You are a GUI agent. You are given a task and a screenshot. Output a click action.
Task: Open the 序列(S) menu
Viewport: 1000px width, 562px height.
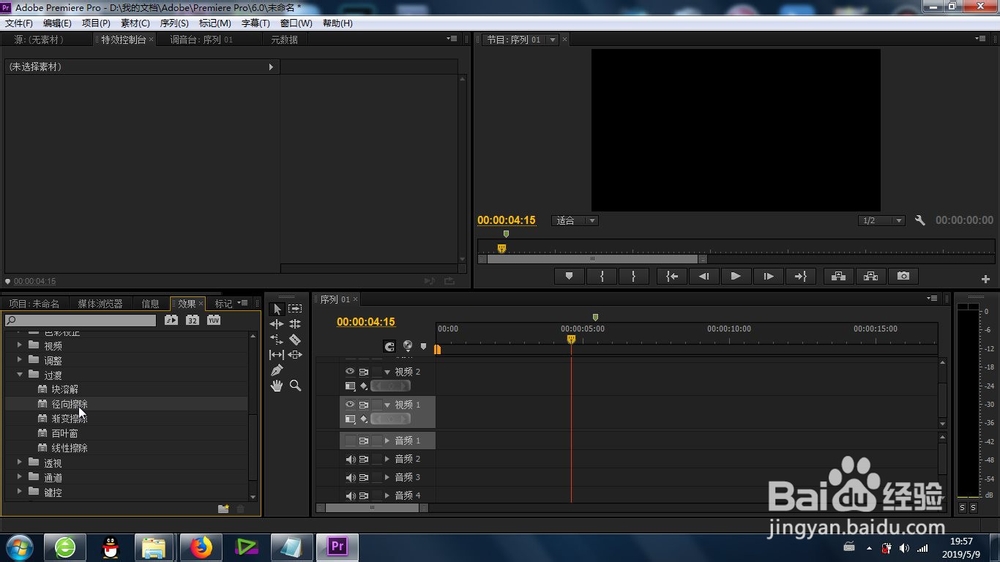point(173,23)
